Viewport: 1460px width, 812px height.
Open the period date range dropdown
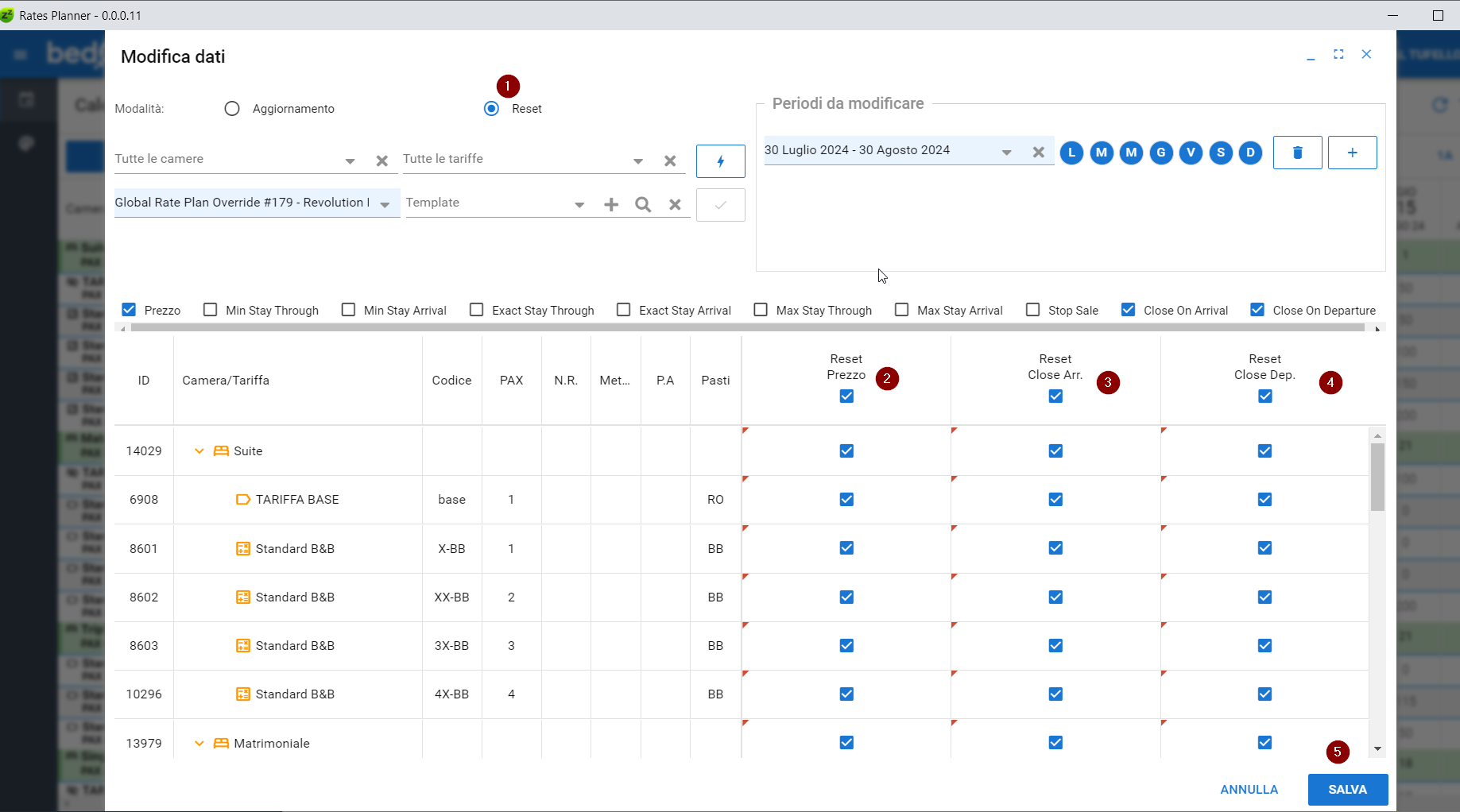point(1006,153)
